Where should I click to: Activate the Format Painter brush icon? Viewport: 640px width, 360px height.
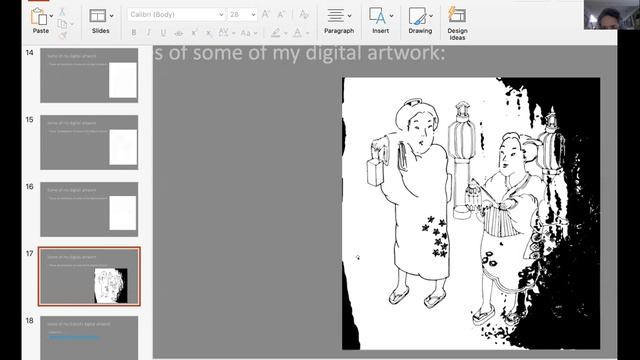point(62,36)
